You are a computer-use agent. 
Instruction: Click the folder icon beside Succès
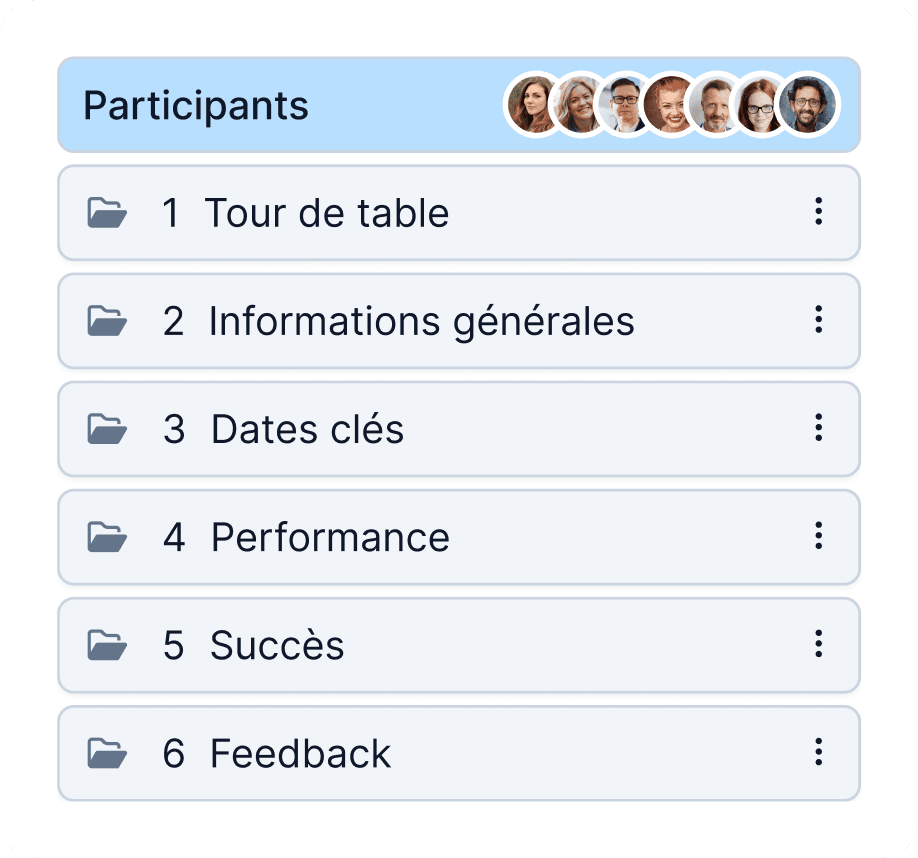(107, 645)
